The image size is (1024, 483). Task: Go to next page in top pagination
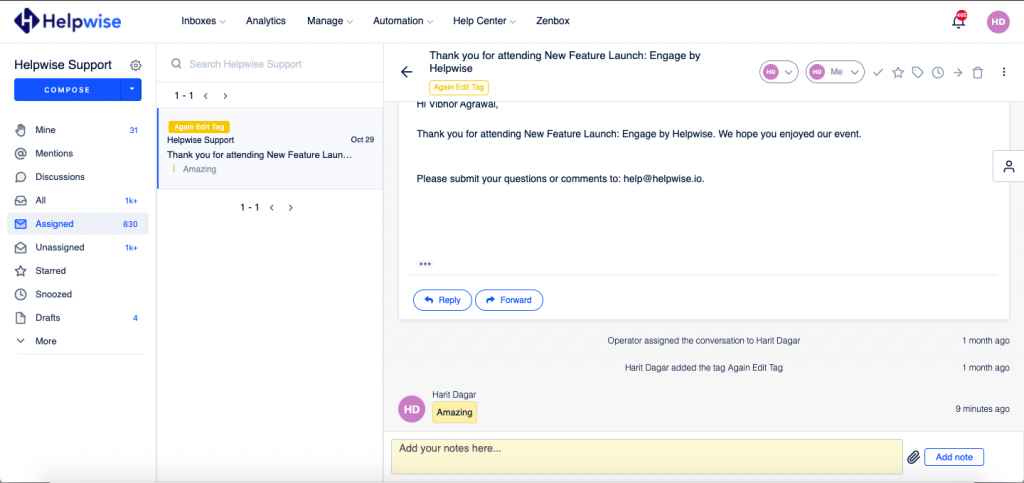pos(225,96)
